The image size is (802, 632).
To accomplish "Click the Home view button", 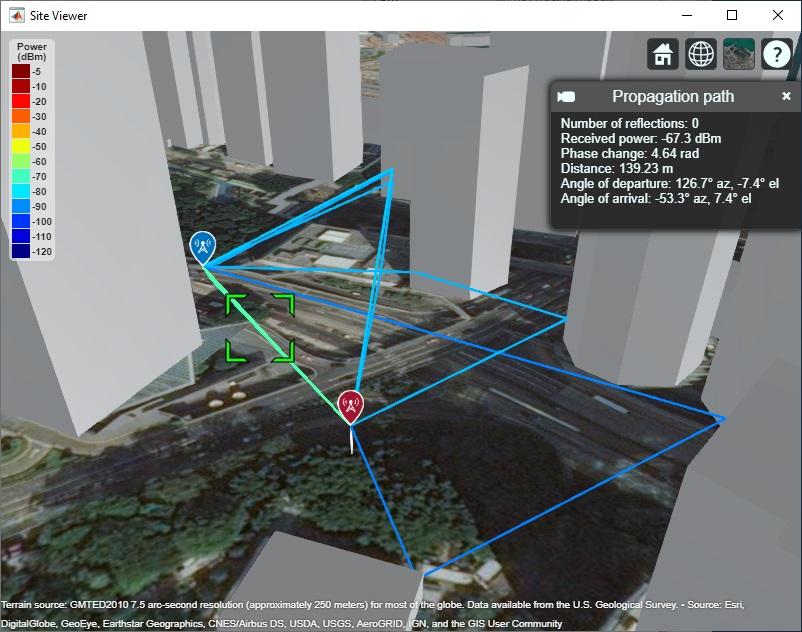I will tap(663, 54).
